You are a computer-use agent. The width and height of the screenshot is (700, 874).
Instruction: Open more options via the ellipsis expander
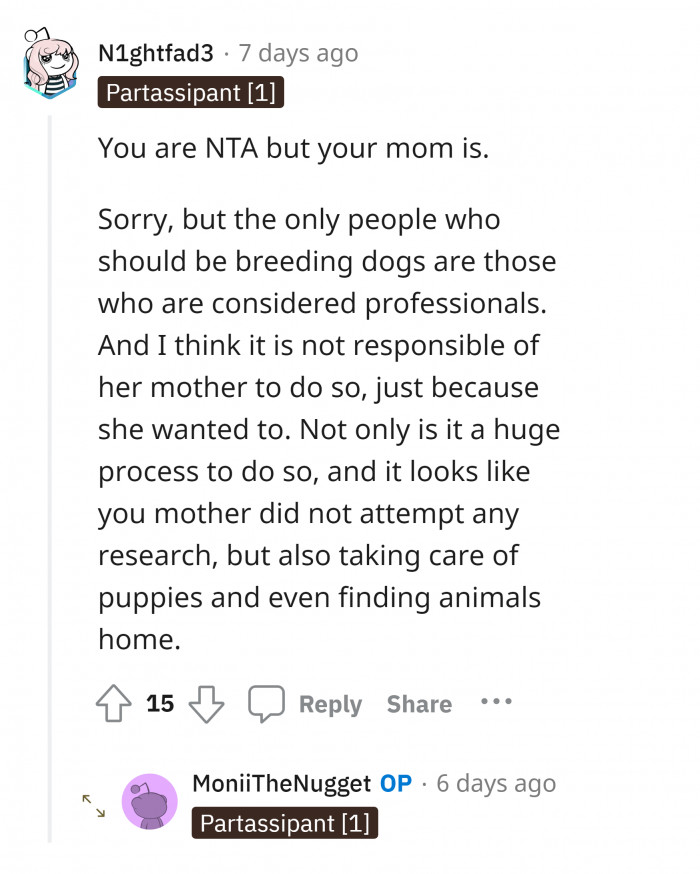point(496,703)
